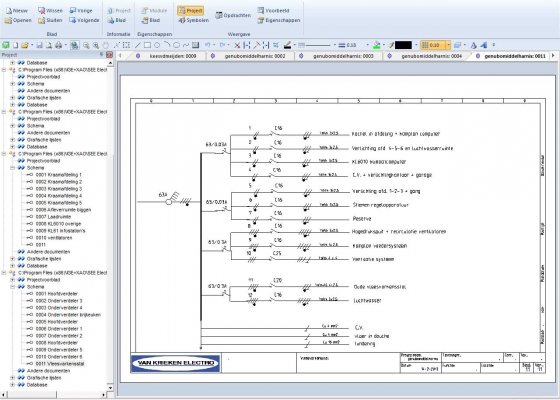Pin the Project panel with the pushpin
The width and height of the screenshot is (560, 400).
(x=101, y=55)
